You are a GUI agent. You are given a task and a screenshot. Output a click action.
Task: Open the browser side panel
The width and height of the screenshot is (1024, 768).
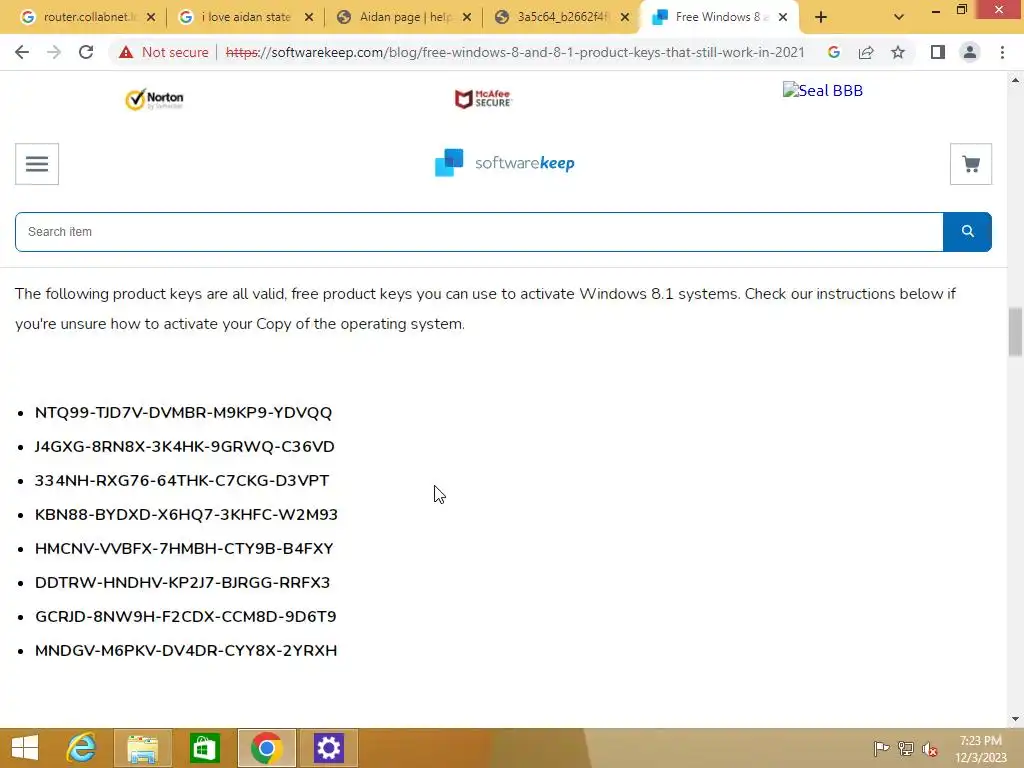coord(938,52)
